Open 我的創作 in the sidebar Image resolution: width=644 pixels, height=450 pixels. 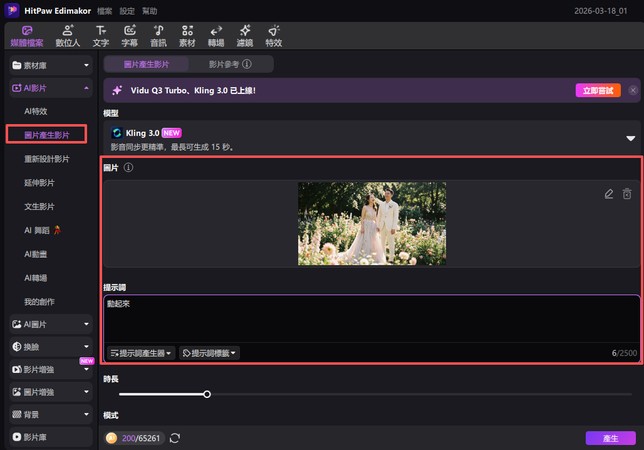point(39,302)
